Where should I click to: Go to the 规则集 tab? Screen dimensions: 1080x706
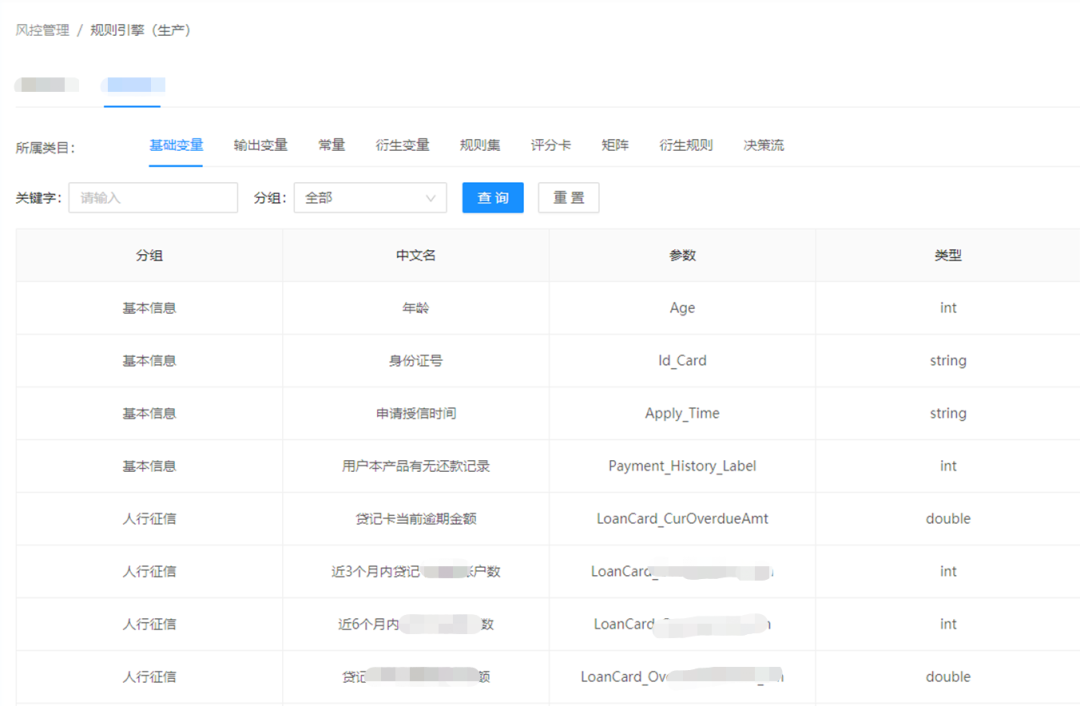[x=480, y=145]
